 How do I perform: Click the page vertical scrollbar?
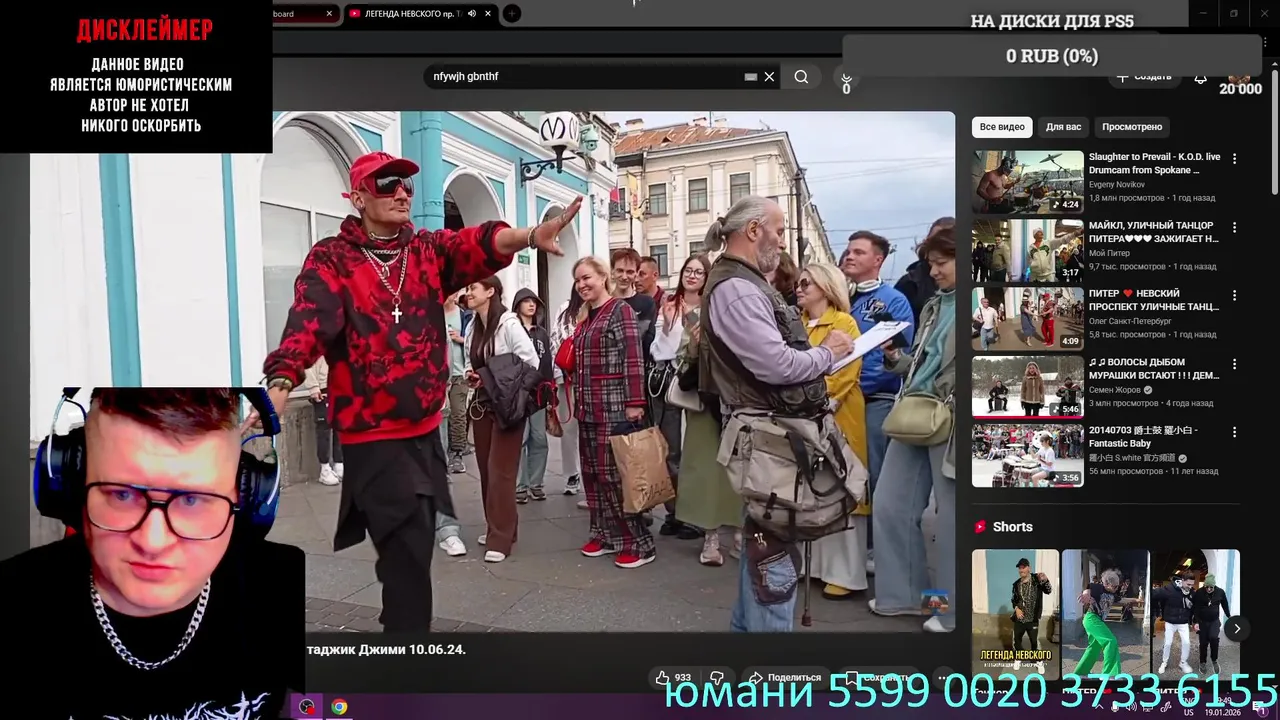coord(1274,130)
